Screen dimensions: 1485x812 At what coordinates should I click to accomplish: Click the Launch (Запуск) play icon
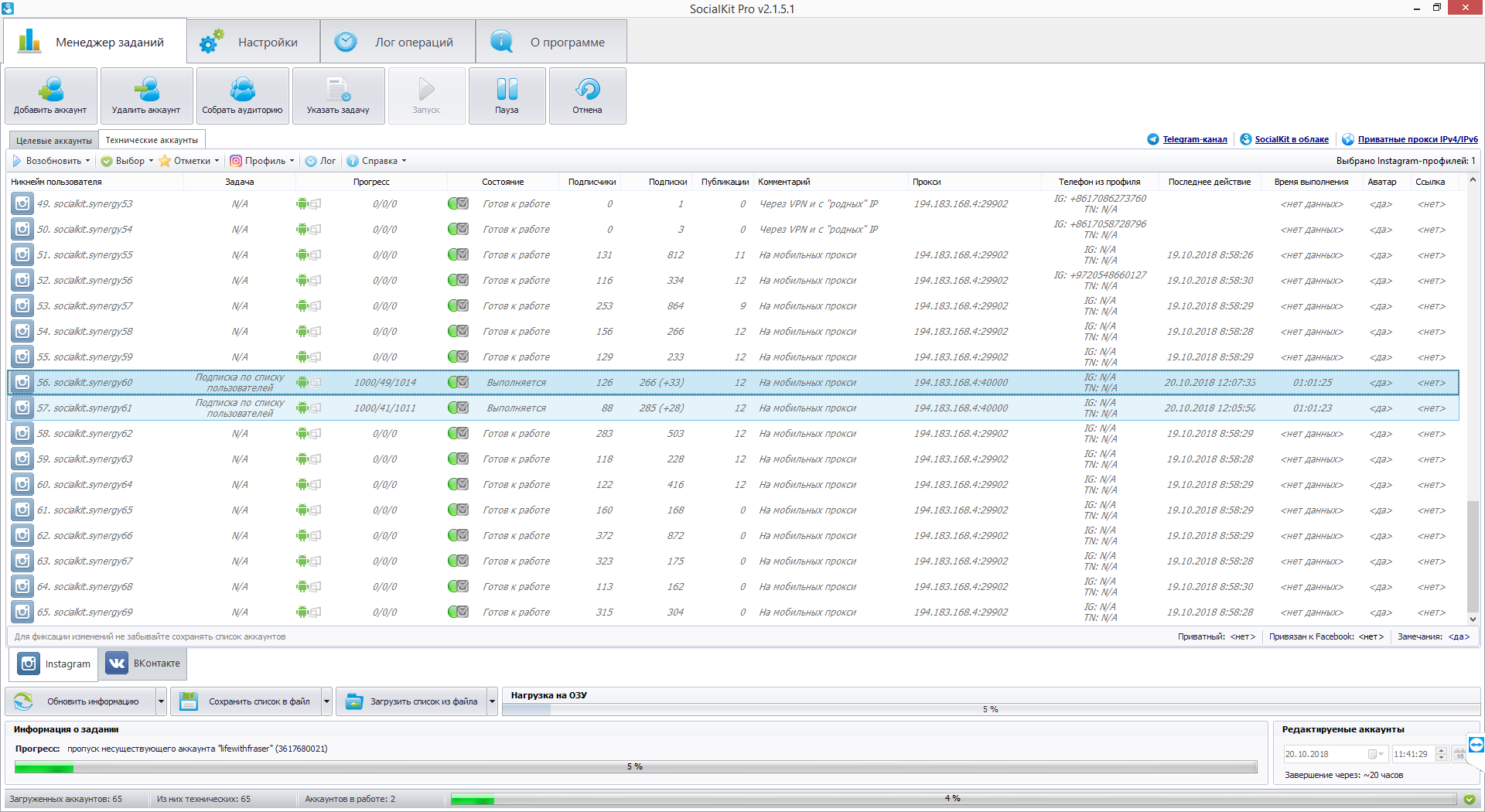pyautogui.click(x=426, y=96)
